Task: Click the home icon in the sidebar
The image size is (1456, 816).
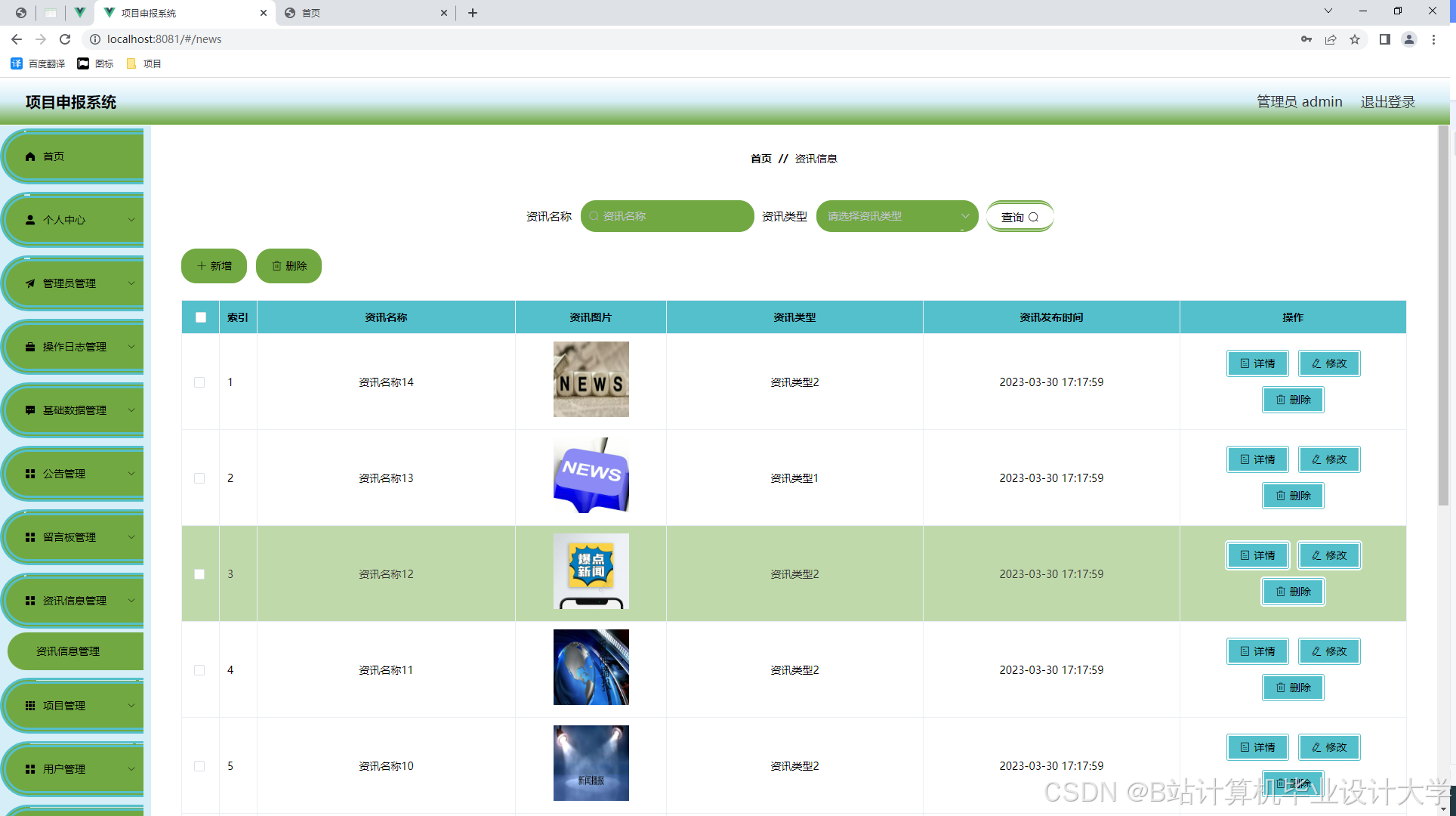Action: 30,156
